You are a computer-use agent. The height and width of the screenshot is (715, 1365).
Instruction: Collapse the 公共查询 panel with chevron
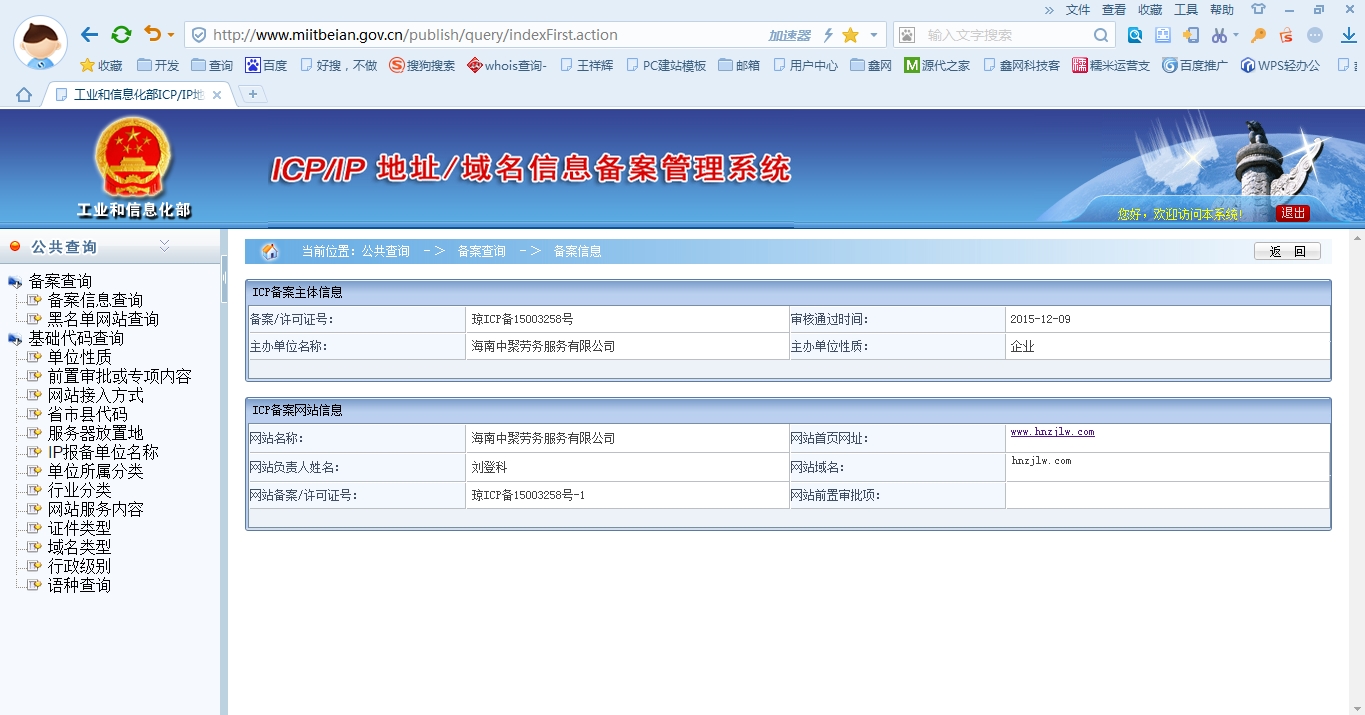[164, 246]
